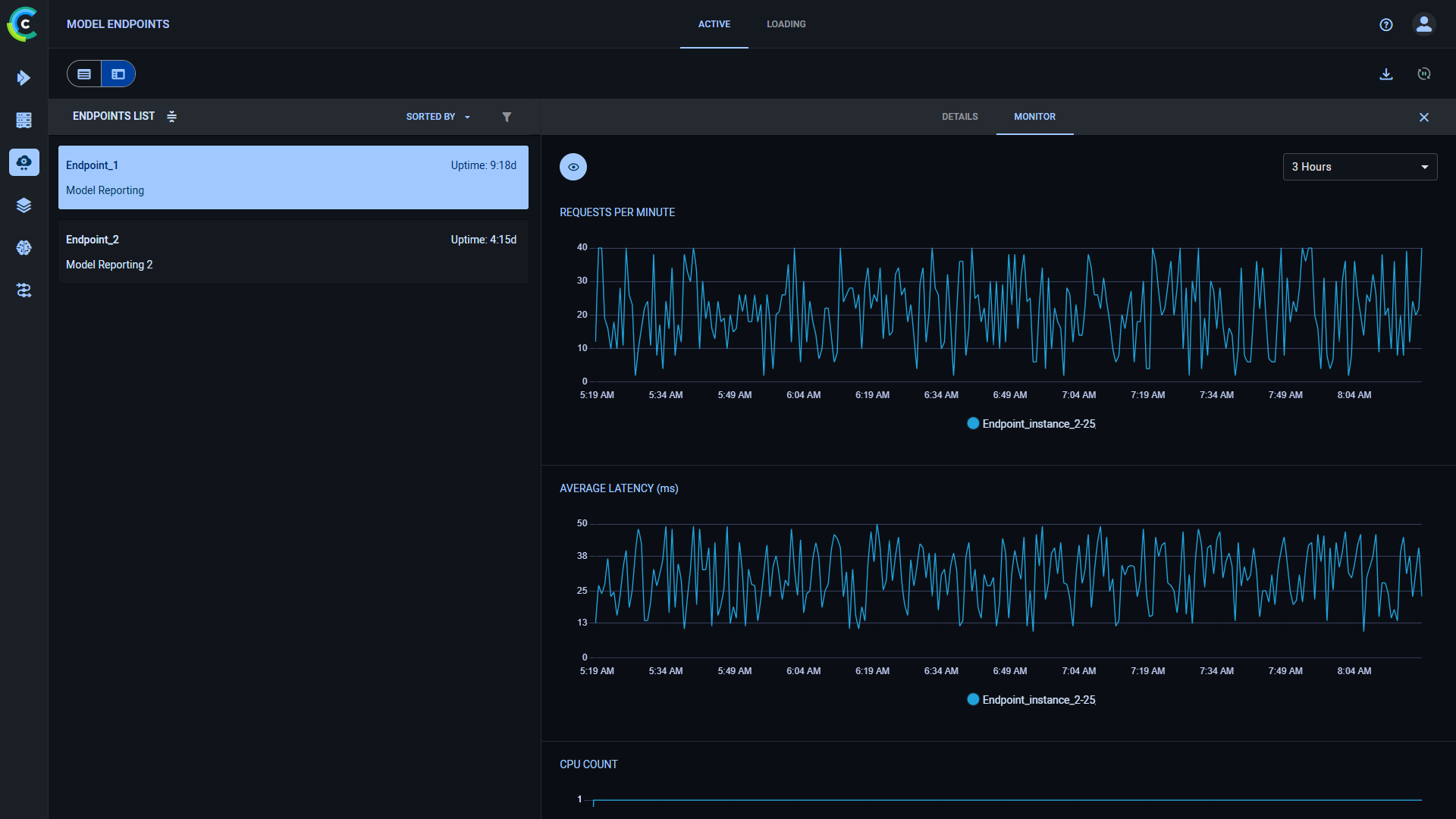Image resolution: width=1456 pixels, height=819 pixels.
Task: Click the help question mark icon
Action: (1386, 23)
